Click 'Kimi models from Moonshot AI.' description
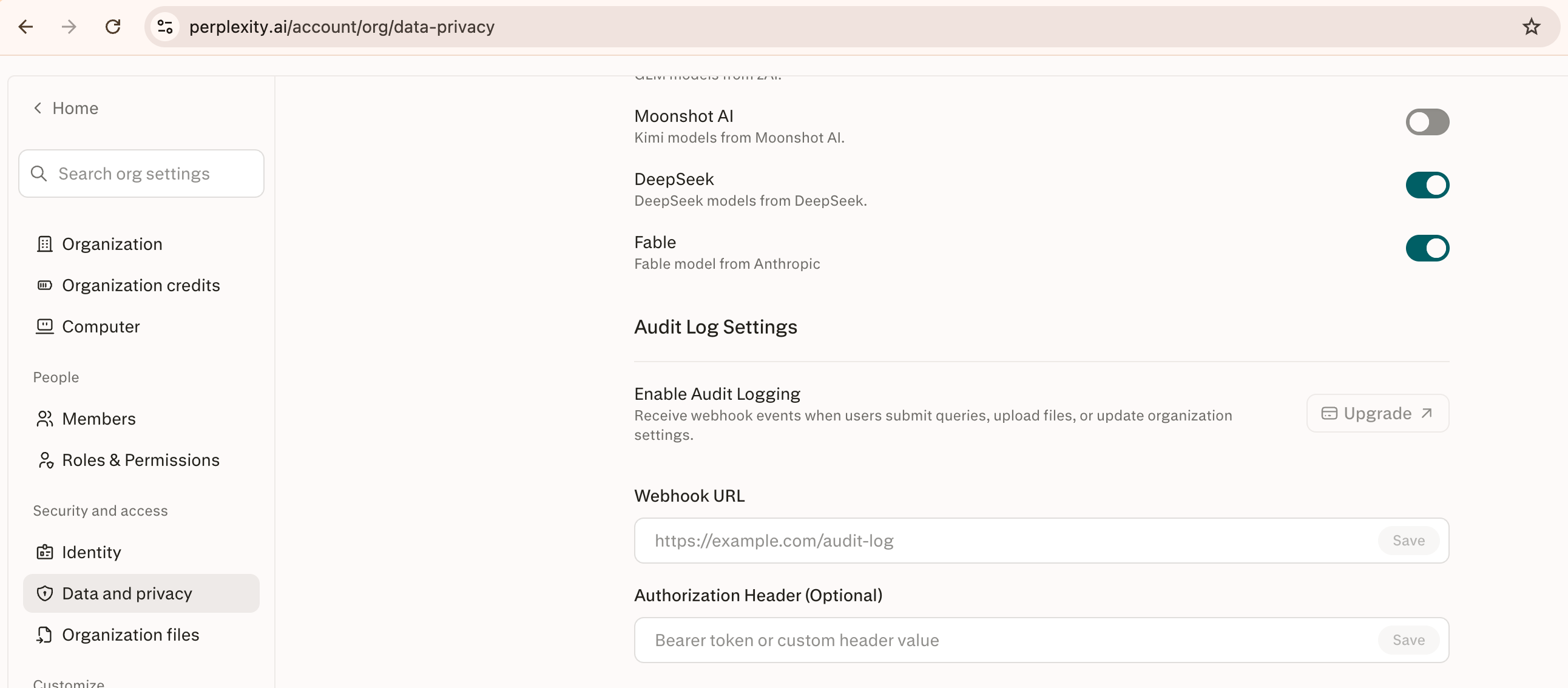This screenshot has width=1568, height=688. (x=739, y=138)
